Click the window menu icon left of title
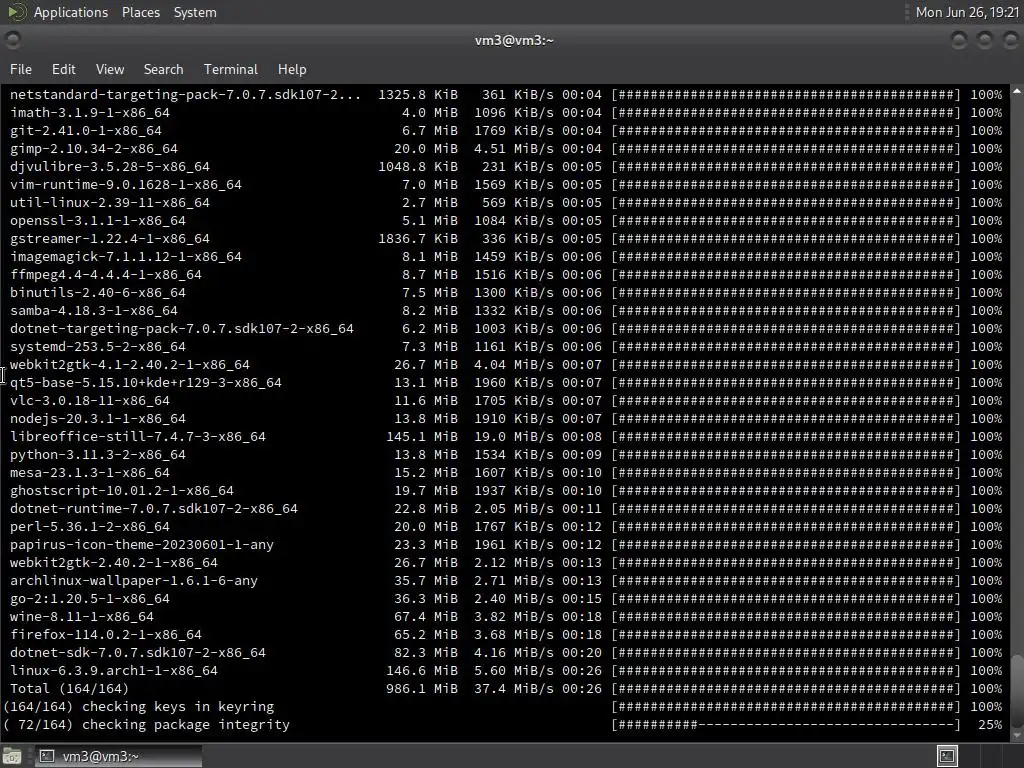This screenshot has width=1024, height=768. 12,40
